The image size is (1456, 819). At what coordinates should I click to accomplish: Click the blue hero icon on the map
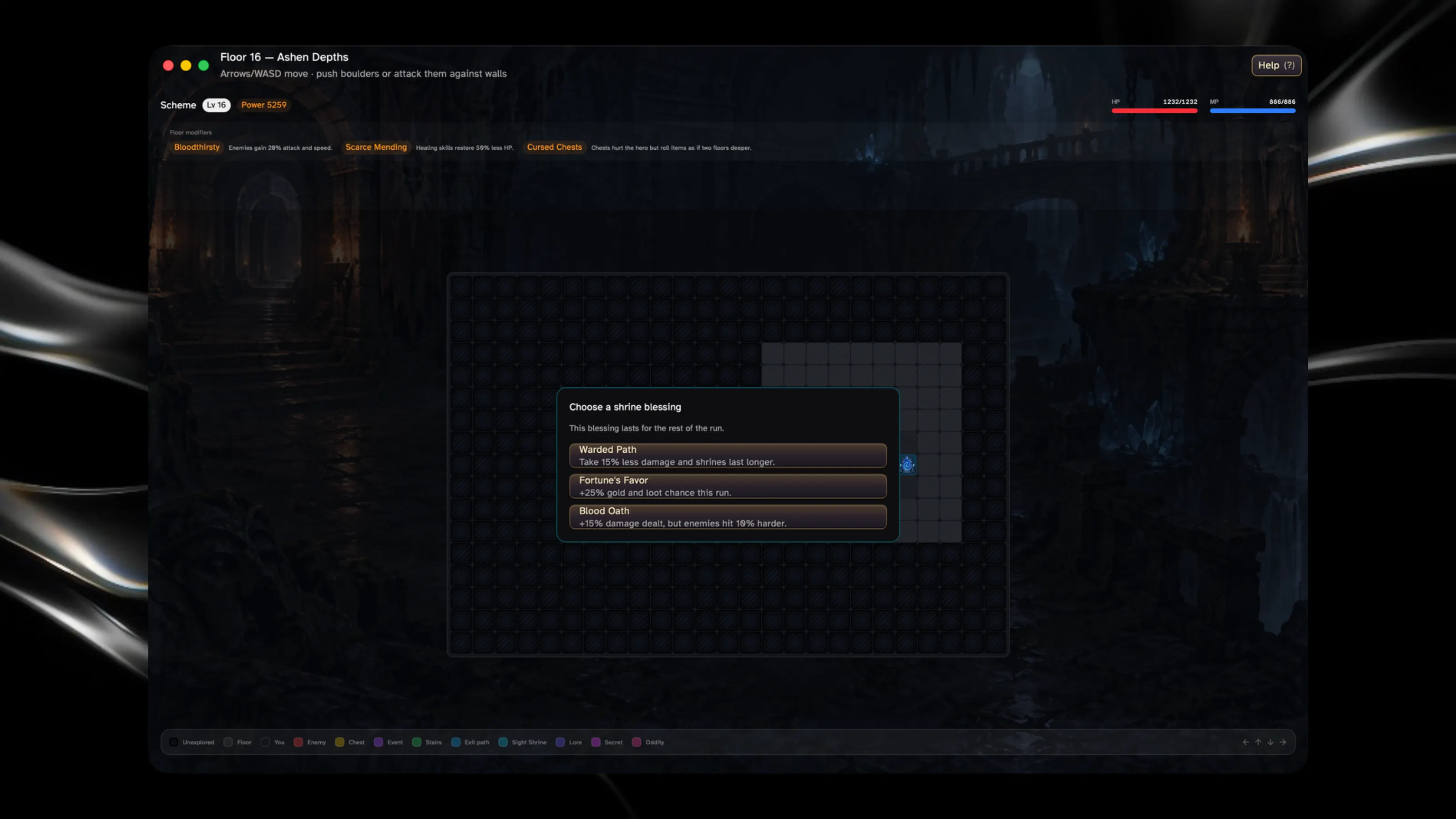coord(907,464)
